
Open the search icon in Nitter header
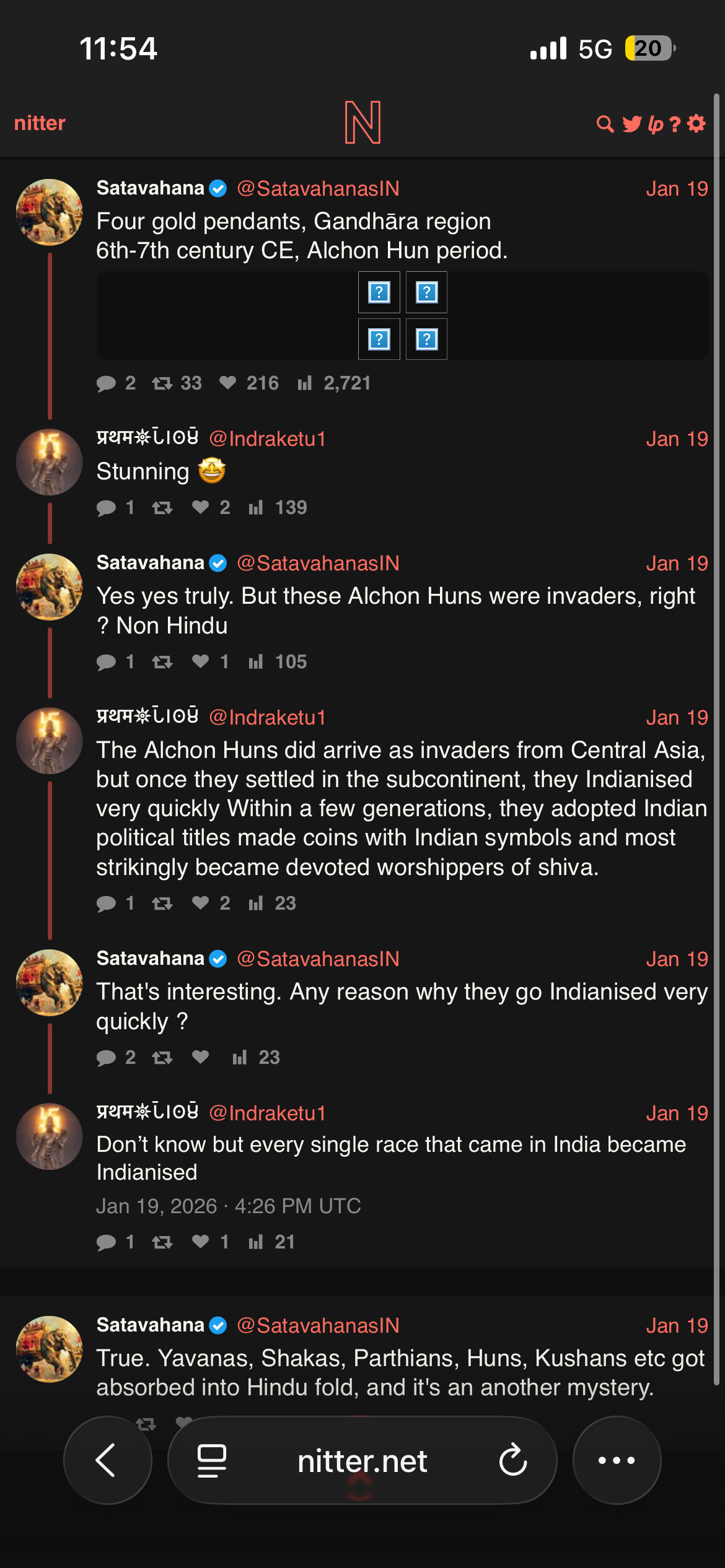pos(605,124)
